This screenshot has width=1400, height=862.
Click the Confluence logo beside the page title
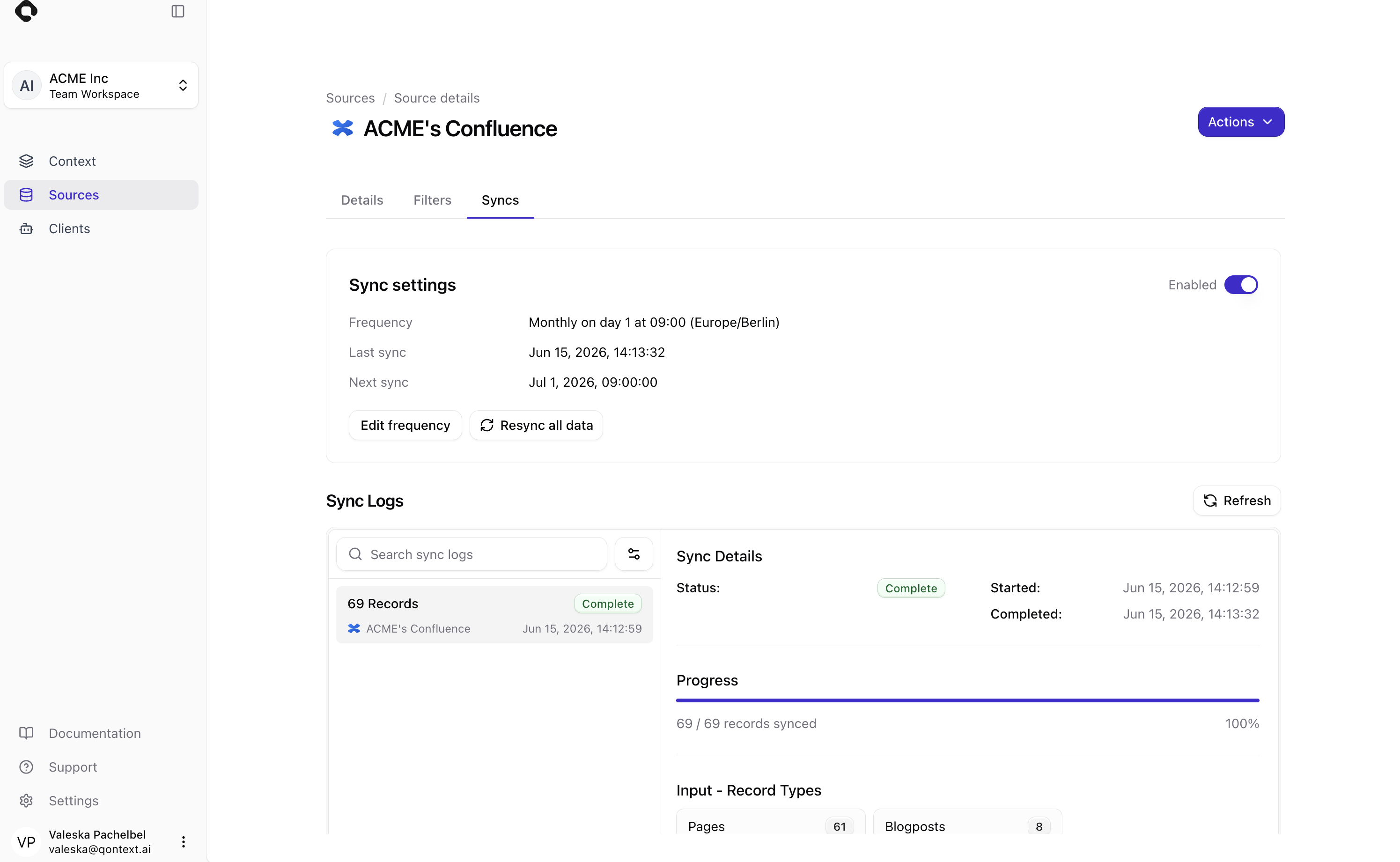(x=343, y=128)
